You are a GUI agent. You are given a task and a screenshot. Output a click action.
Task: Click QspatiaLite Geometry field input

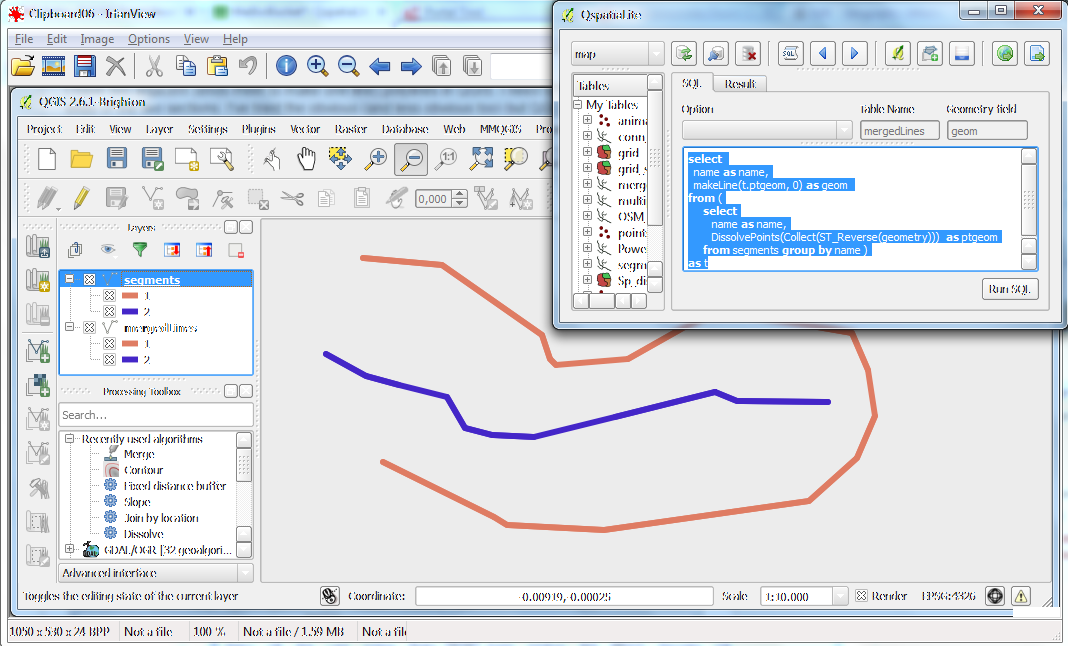987,130
